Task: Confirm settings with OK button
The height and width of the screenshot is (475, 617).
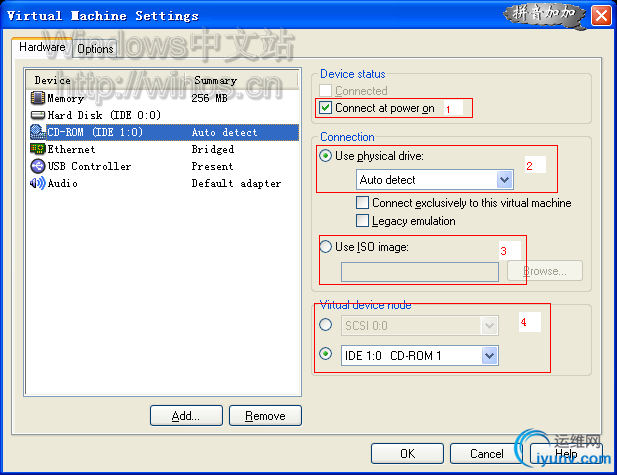Action: point(407,453)
